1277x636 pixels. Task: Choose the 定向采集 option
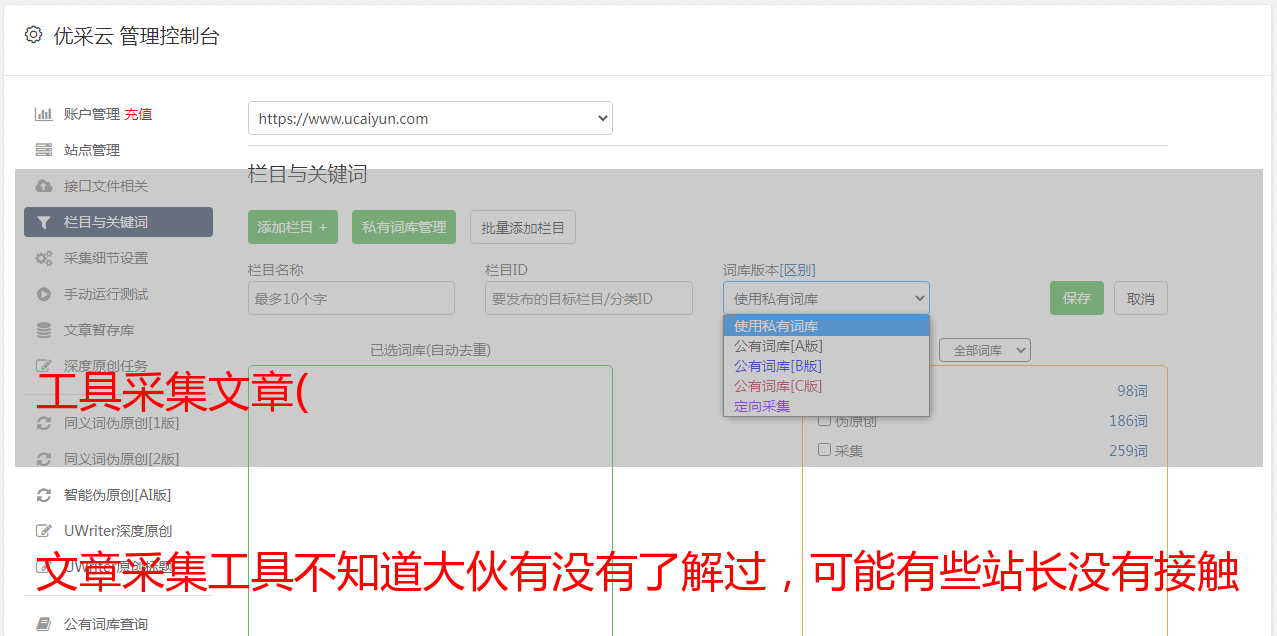tap(762, 406)
